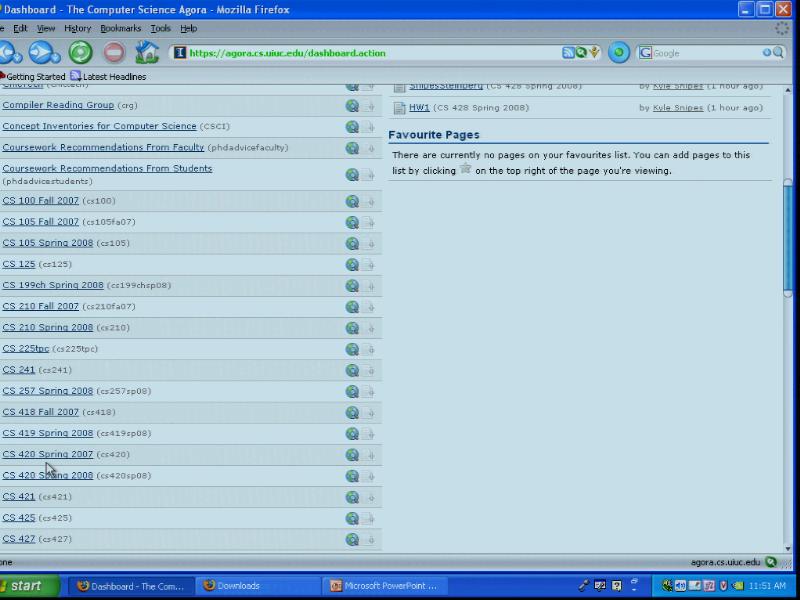This screenshot has width=800, height=600.
Task: Click globe icon next to CS 125
Action: click(352, 265)
